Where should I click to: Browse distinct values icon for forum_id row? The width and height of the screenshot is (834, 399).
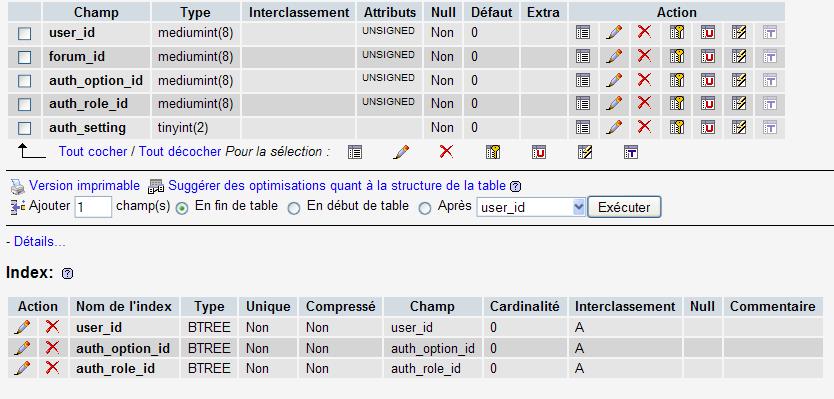click(x=582, y=56)
